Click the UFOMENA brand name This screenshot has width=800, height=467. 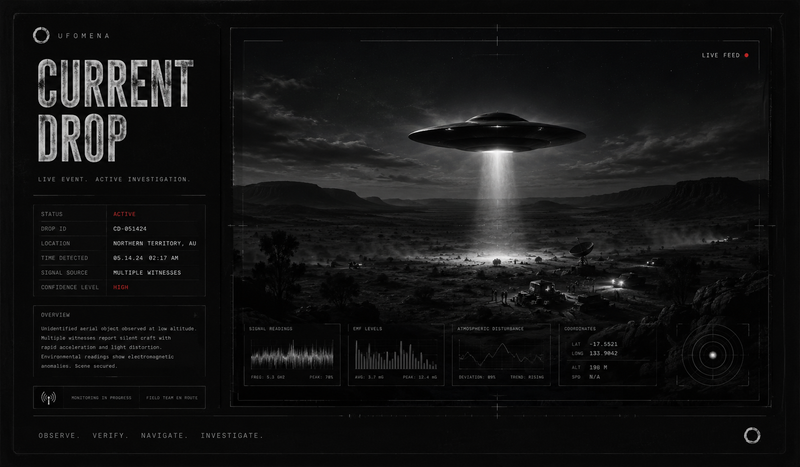tap(84, 36)
